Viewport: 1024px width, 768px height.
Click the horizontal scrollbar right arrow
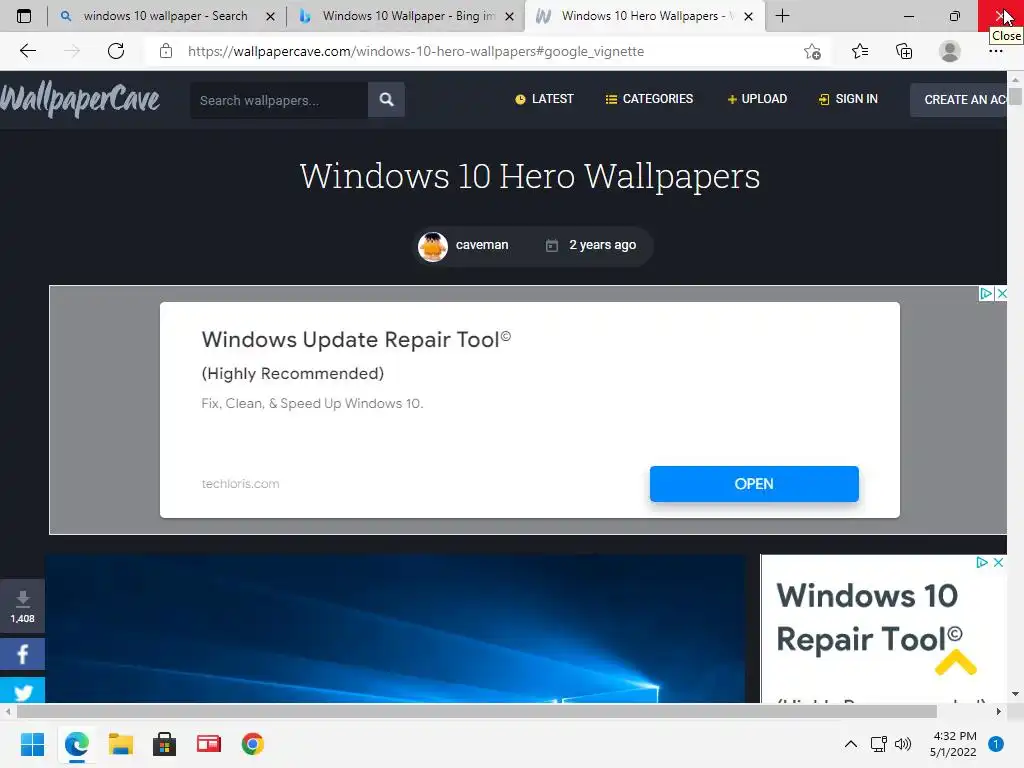pos(999,712)
